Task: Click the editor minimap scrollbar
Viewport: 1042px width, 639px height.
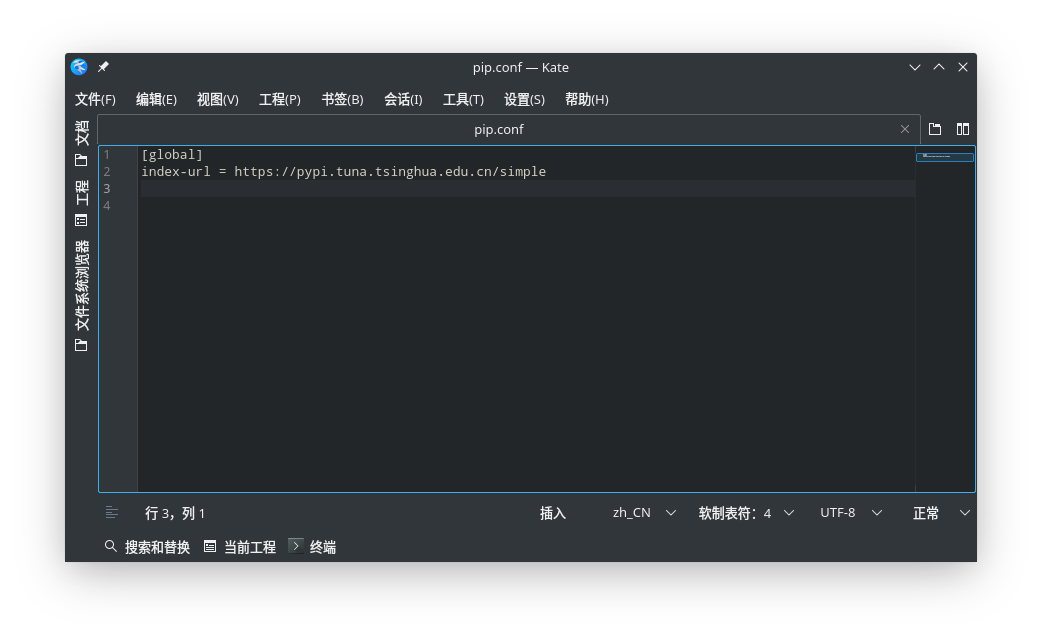Action: tap(944, 157)
